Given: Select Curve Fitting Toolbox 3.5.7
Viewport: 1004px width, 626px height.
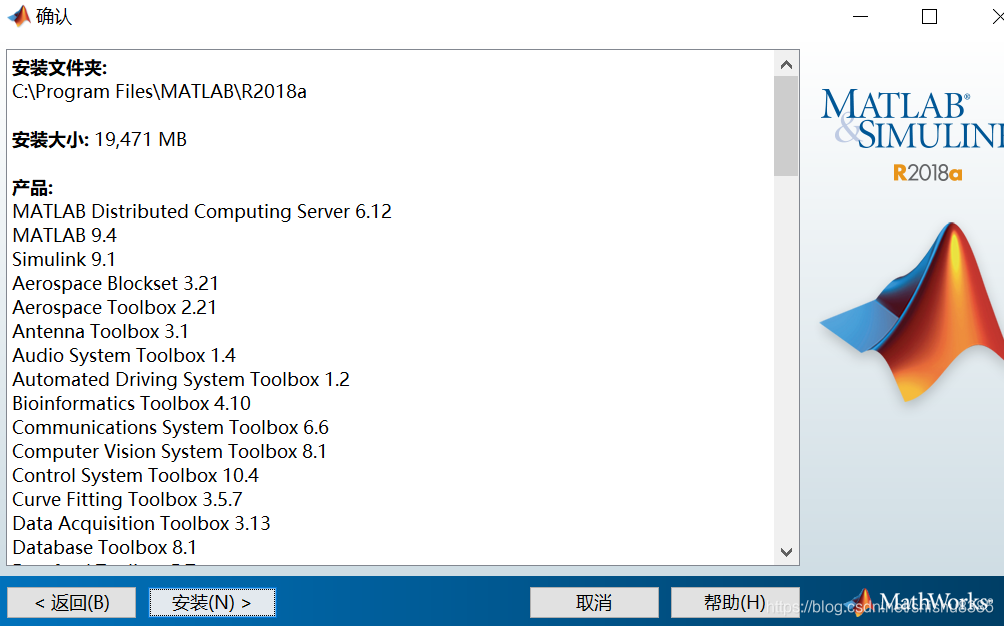Looking at the screenshot, I should click(x=127, y=500).
